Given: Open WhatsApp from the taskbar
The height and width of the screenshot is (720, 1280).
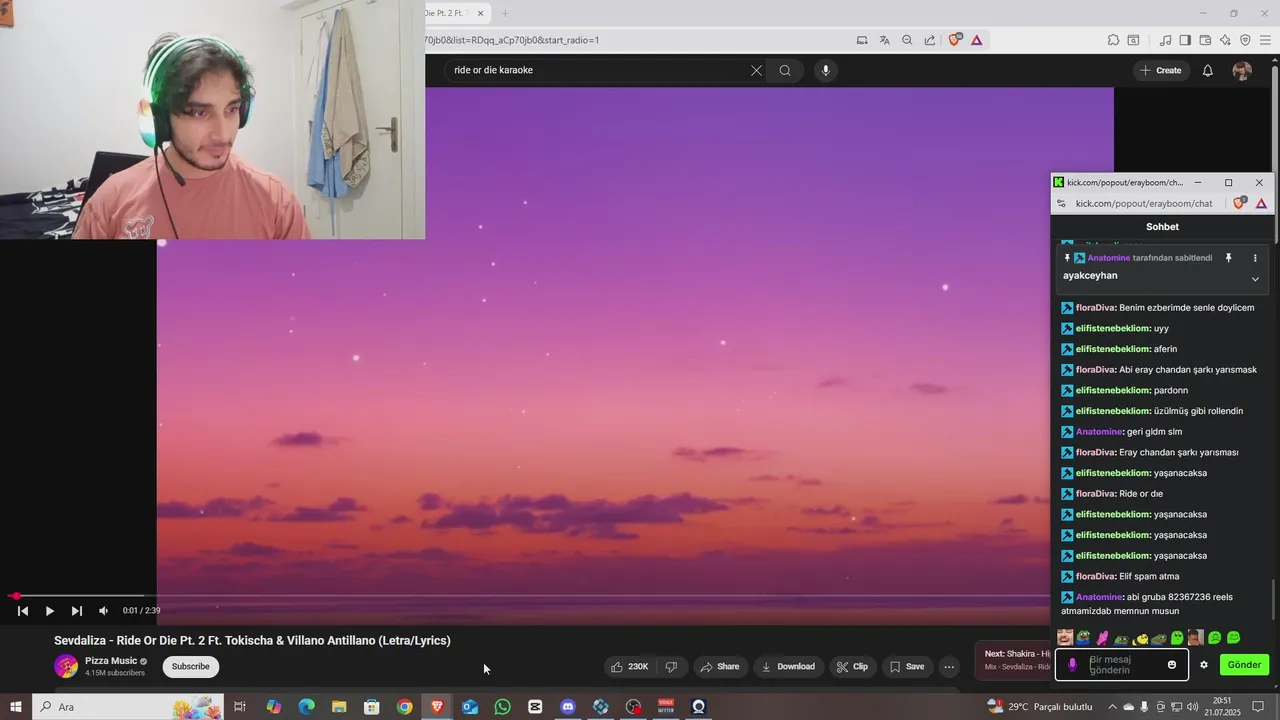Looking at the screenshot, I should coord(502,707).
